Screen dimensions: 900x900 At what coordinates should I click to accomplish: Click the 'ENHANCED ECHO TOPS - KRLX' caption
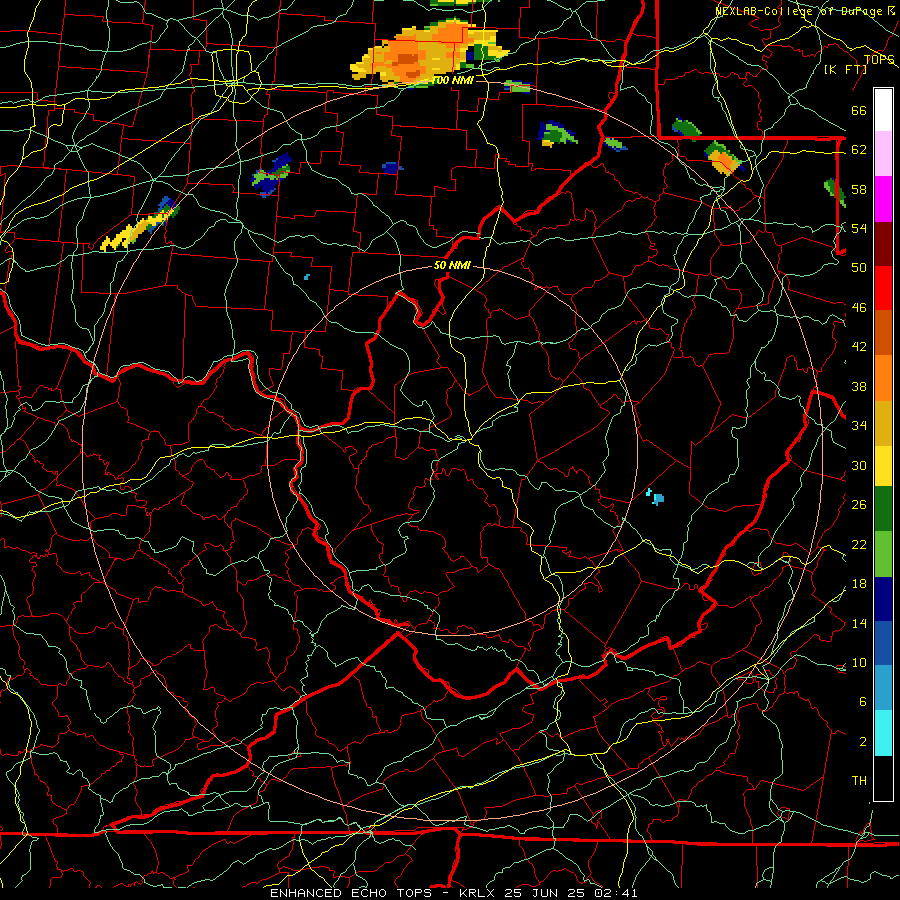click(x=383, y=893)
